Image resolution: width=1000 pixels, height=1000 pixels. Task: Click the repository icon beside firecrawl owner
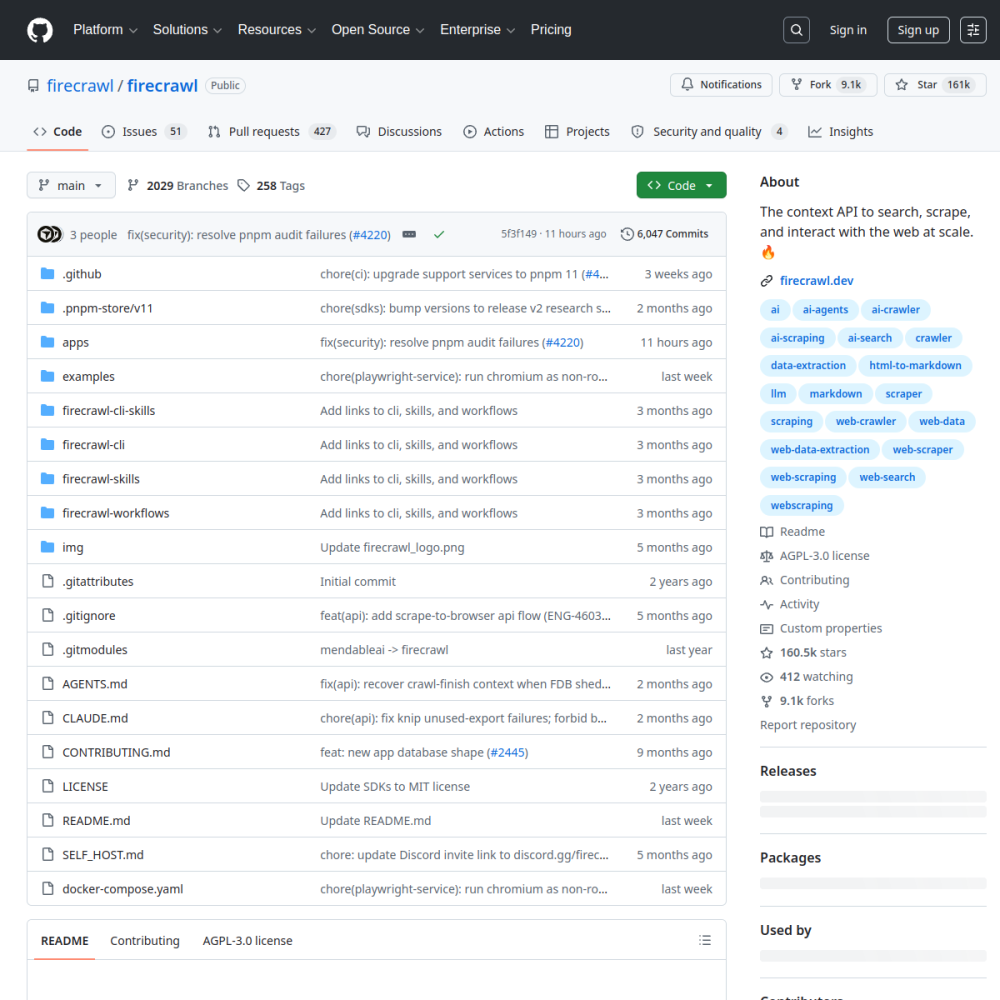coord(33,85)
